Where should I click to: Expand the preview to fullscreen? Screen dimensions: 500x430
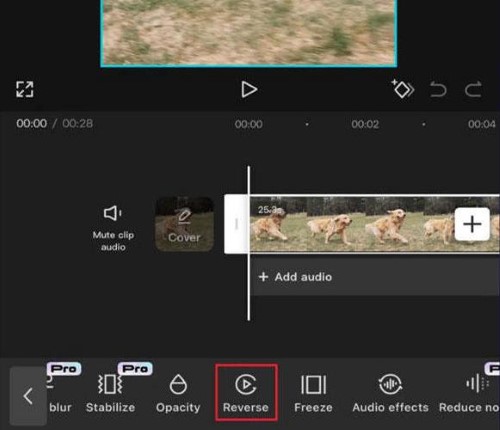point(25,89)
